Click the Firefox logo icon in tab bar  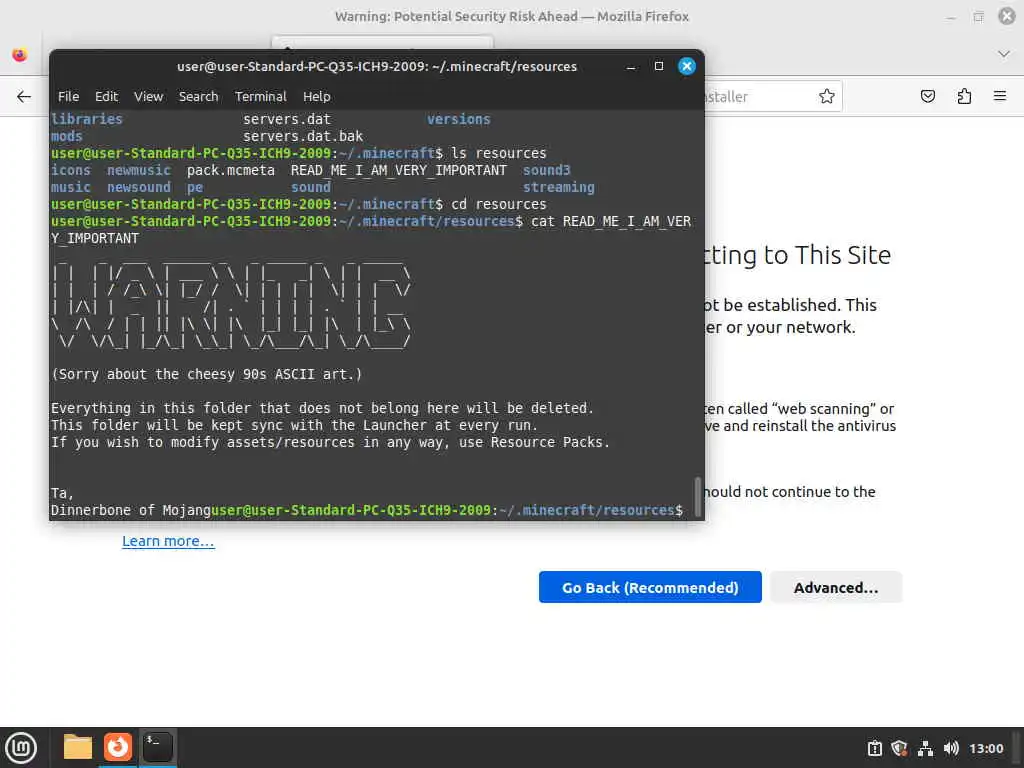click(20, 55)
